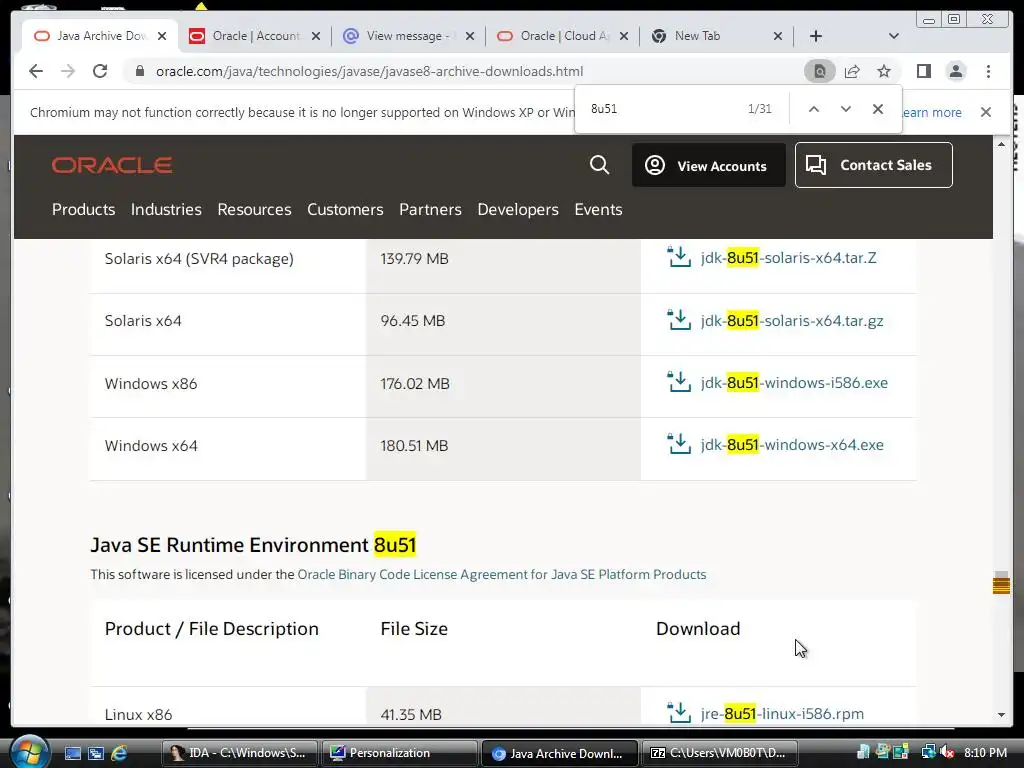Open the Developers menu
The image size is (1024, 768).
tap(518, 210)
